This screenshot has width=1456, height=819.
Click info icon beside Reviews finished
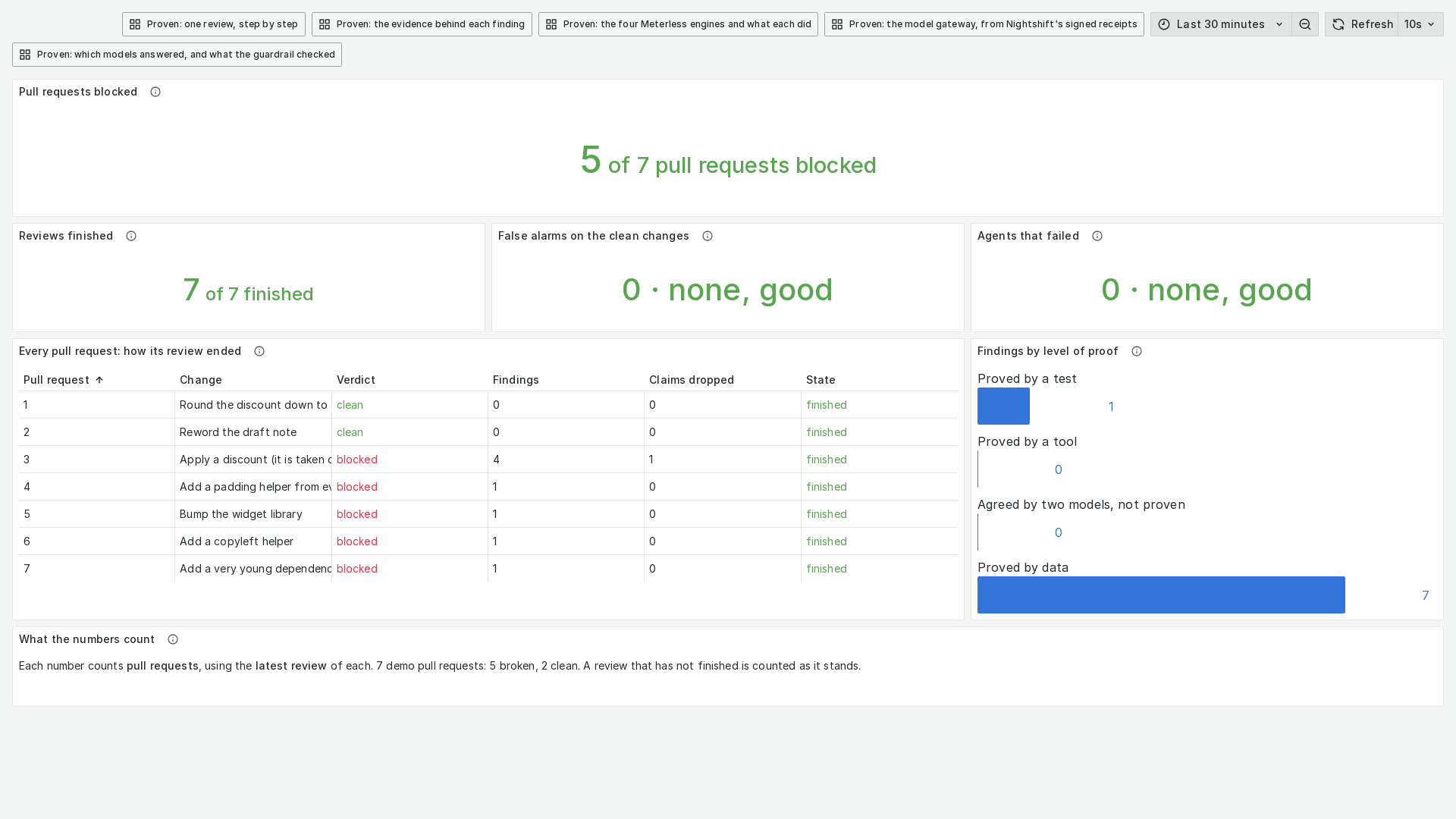[x=131, y=236]
